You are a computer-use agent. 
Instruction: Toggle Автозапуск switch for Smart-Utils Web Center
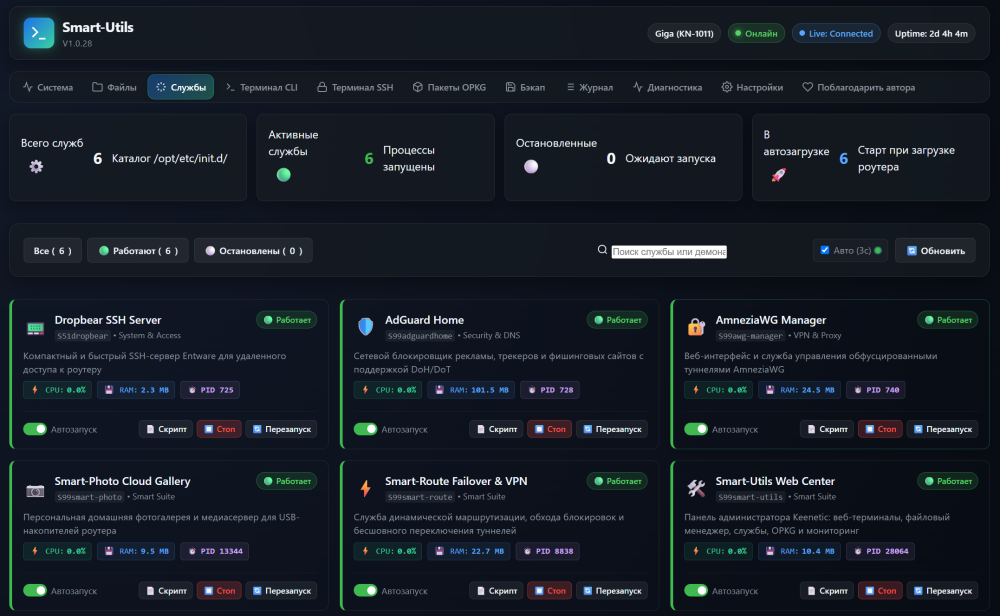pyautogui.click(x=696, y=590)
